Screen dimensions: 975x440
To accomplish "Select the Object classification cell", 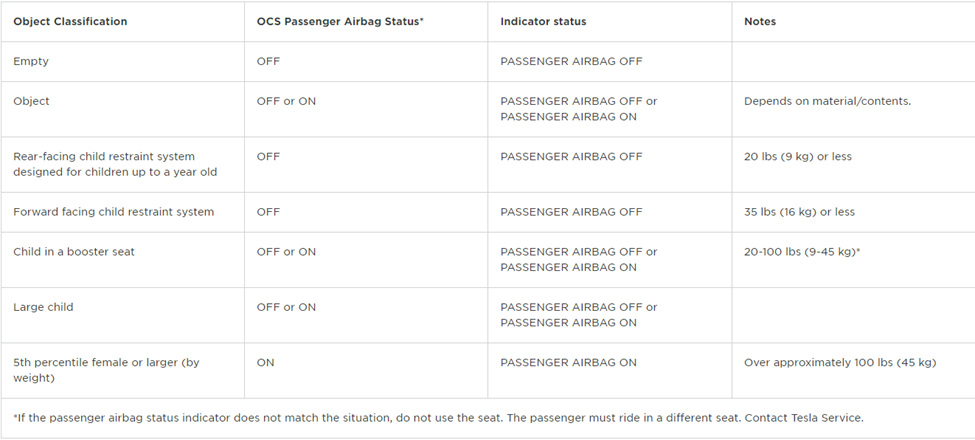I will point(31,101).
